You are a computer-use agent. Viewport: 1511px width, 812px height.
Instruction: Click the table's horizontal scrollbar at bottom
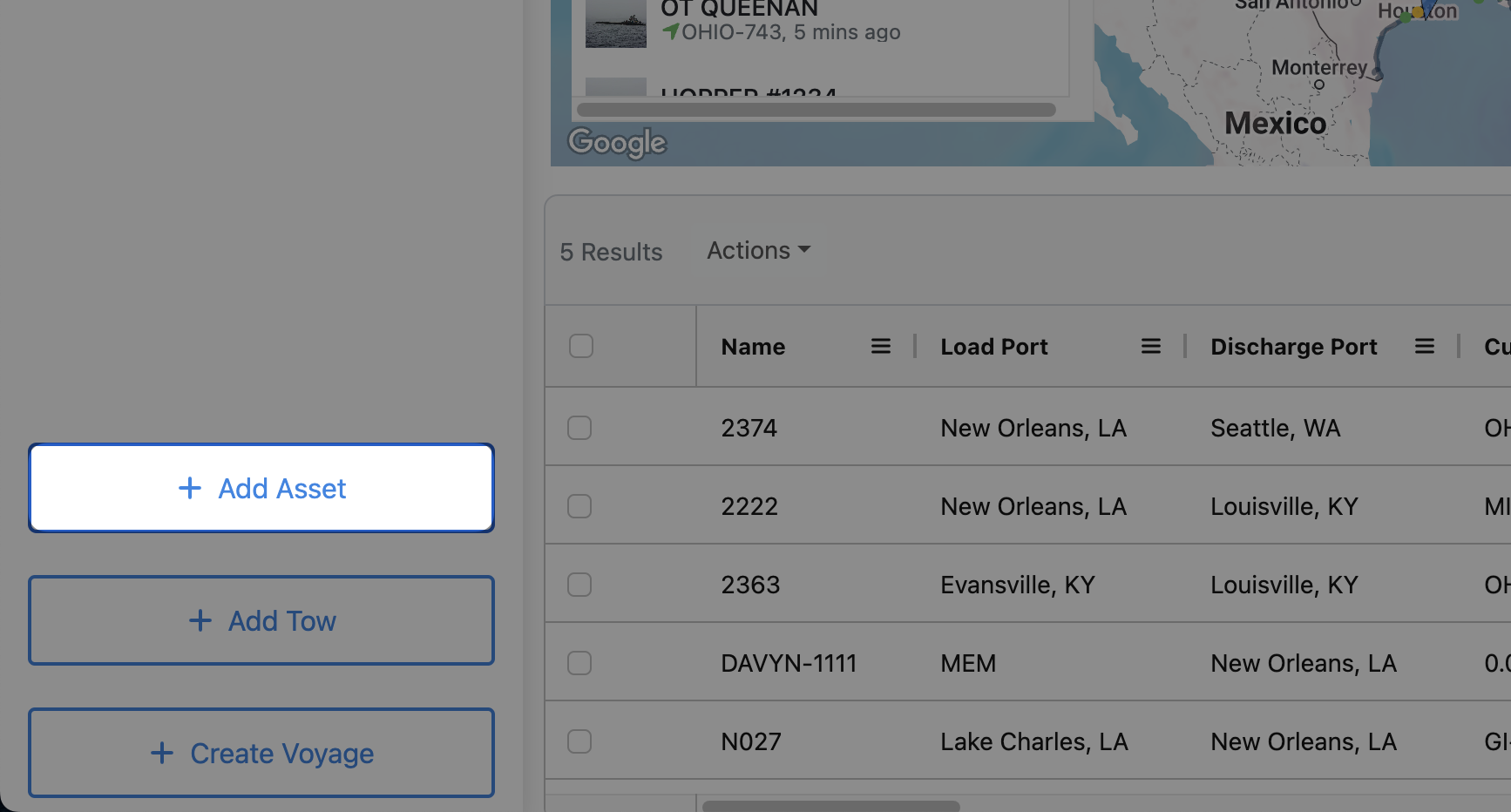(830, 806)
